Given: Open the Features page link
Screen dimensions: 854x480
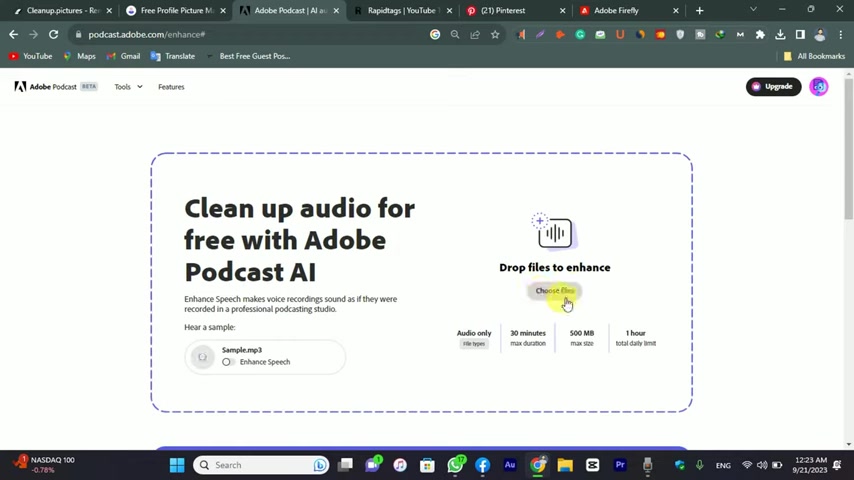Looking at the screenshot, I should [x=171, y=87].
